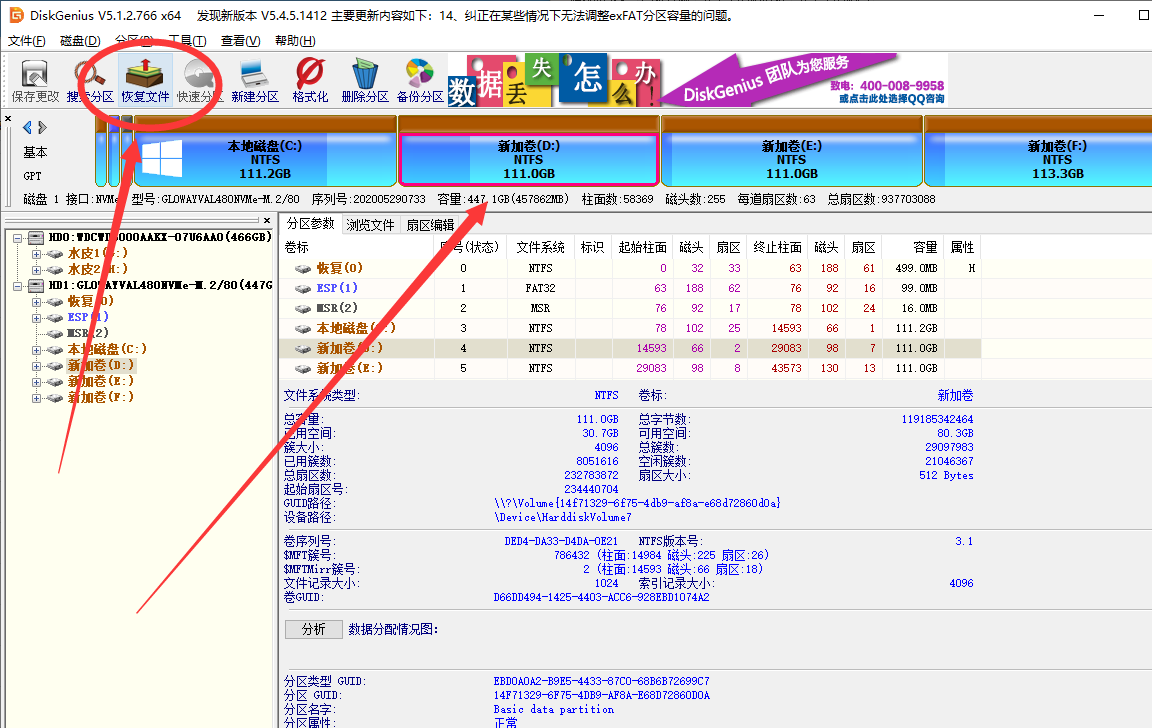
Task: Open the 文件(F) menu
Action: (26, 40)
